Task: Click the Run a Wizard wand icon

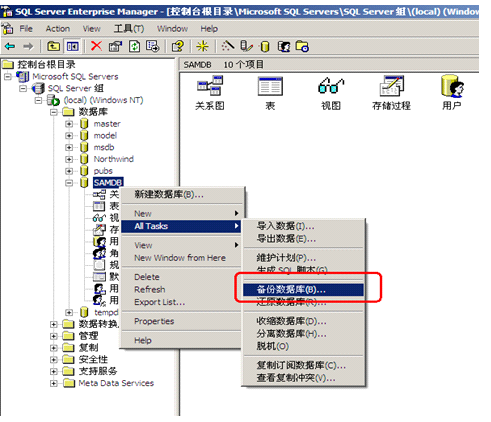Action: (x=228, y=46)
